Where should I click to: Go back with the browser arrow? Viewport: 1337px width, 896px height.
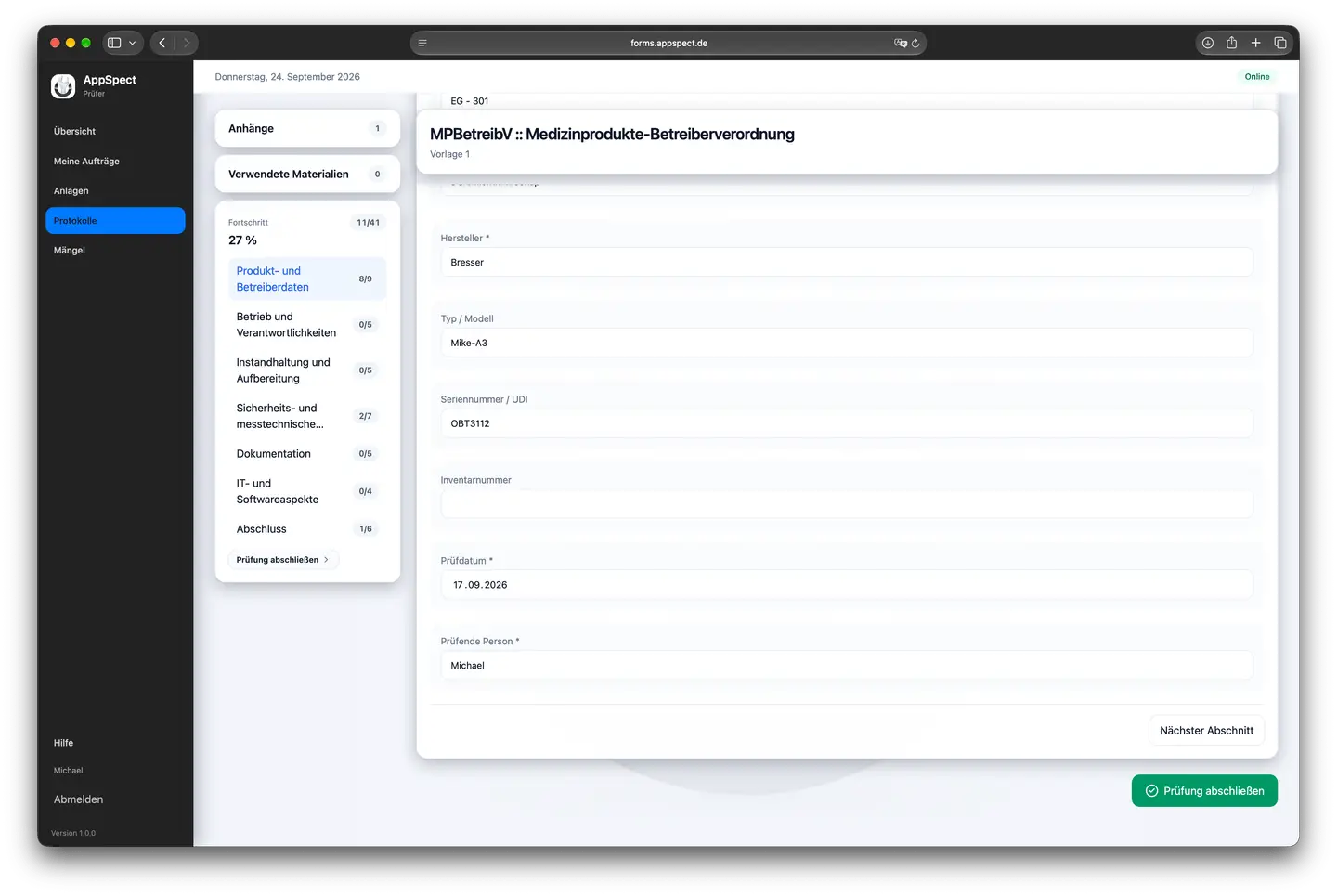(162, 43)
